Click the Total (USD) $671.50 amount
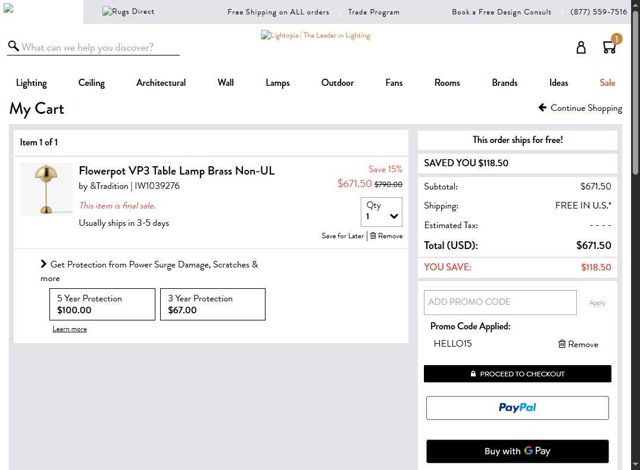The image size is (640, 470). (593, 245)
